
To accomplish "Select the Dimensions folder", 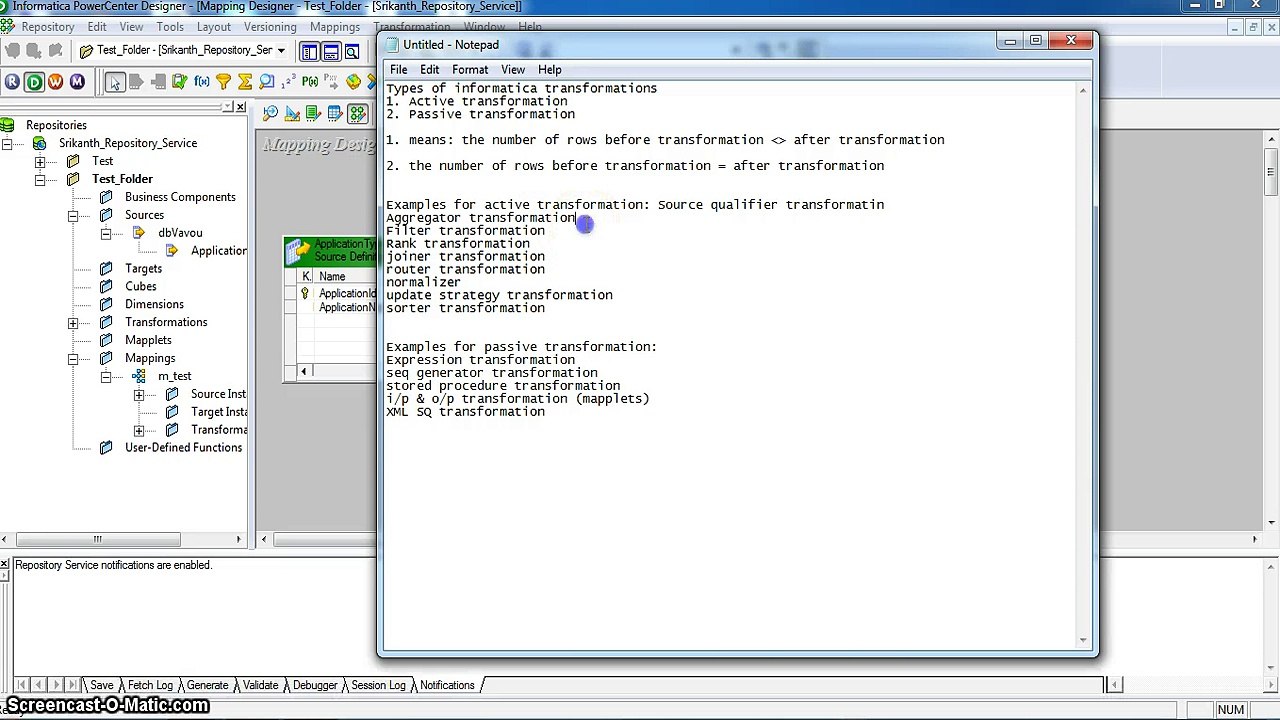I will pyautogui.click(x=154, y=304).
